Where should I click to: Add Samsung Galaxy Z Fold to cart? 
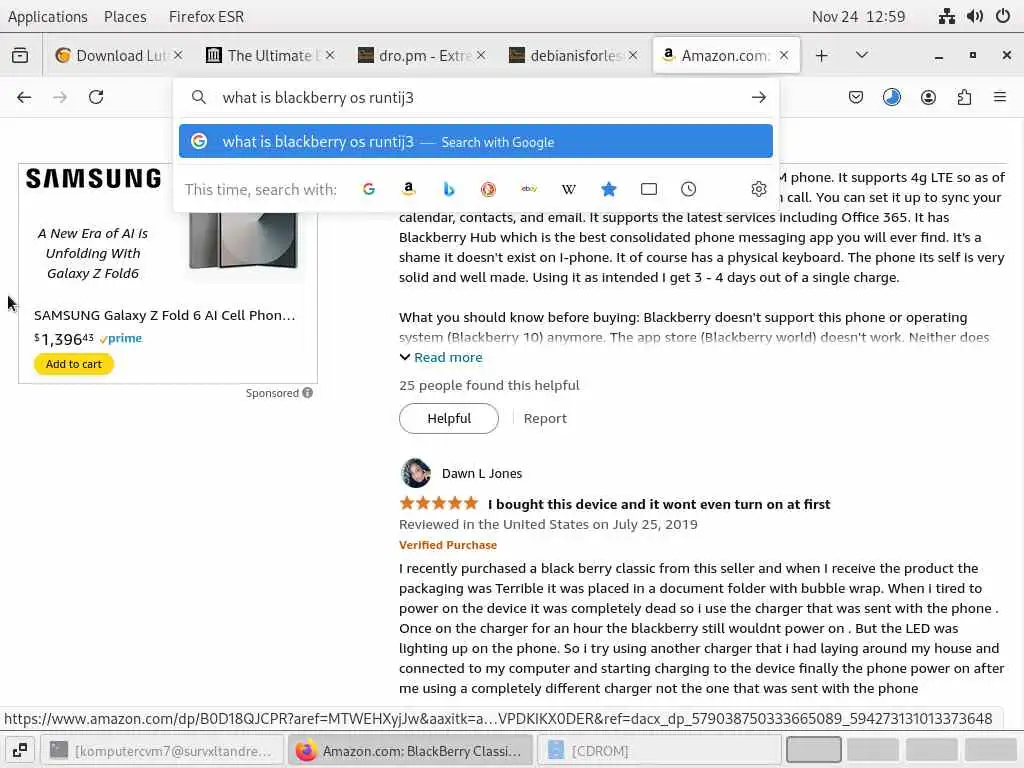(74, 364)
